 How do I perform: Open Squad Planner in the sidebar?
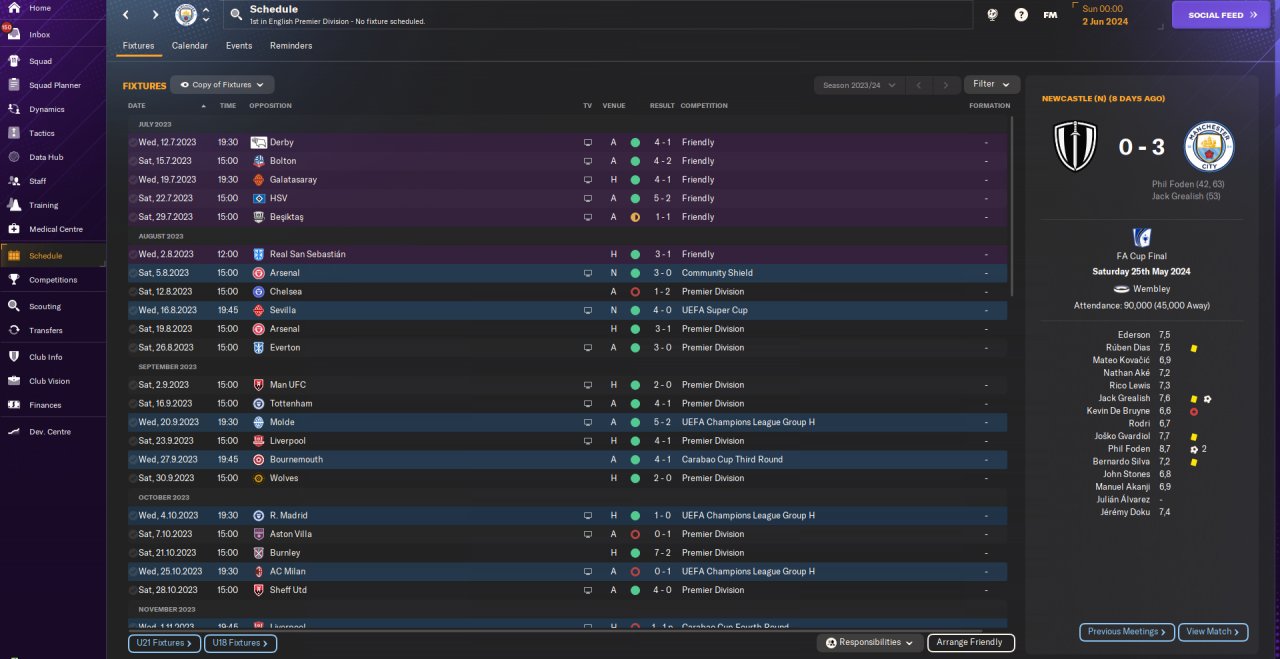(54, 85)
